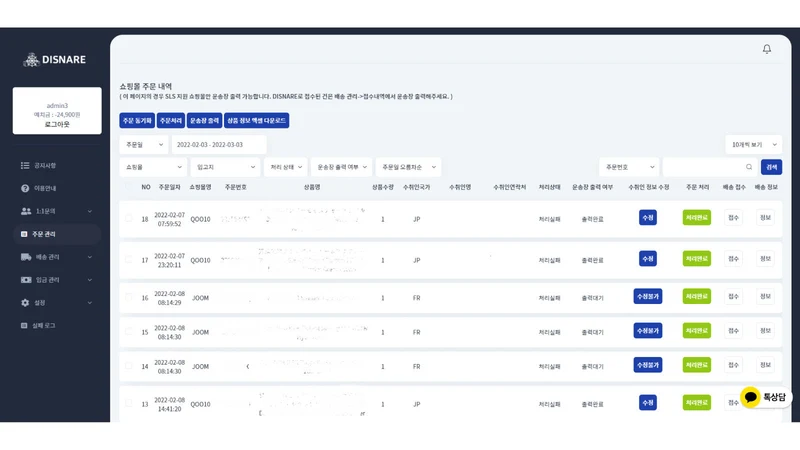Image resolution: width=800 pixels, height=450 pixels.
Task: Expand the 설정 chevron
Action: (90, 303)
